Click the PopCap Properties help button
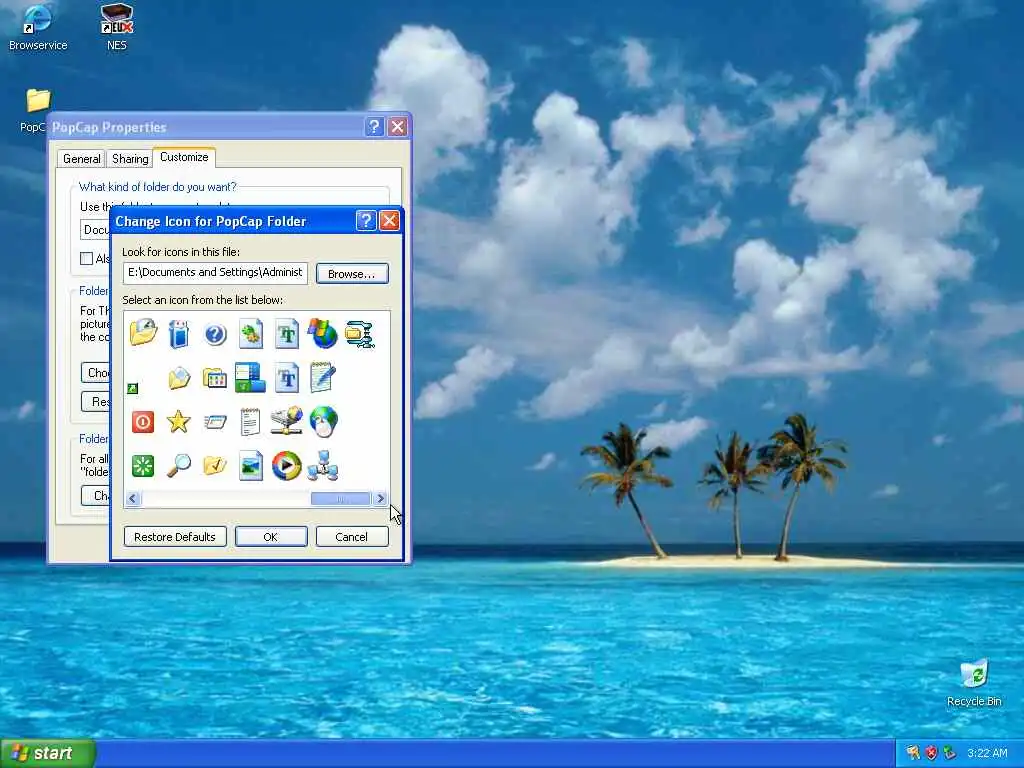1024x768 pixels. [x=374, y=127]
